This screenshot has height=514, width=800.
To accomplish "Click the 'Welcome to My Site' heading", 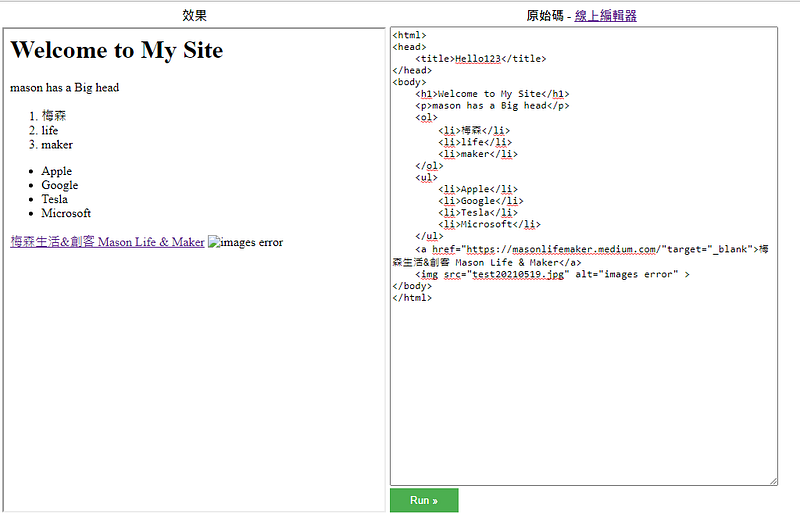I will coord(117,51).
